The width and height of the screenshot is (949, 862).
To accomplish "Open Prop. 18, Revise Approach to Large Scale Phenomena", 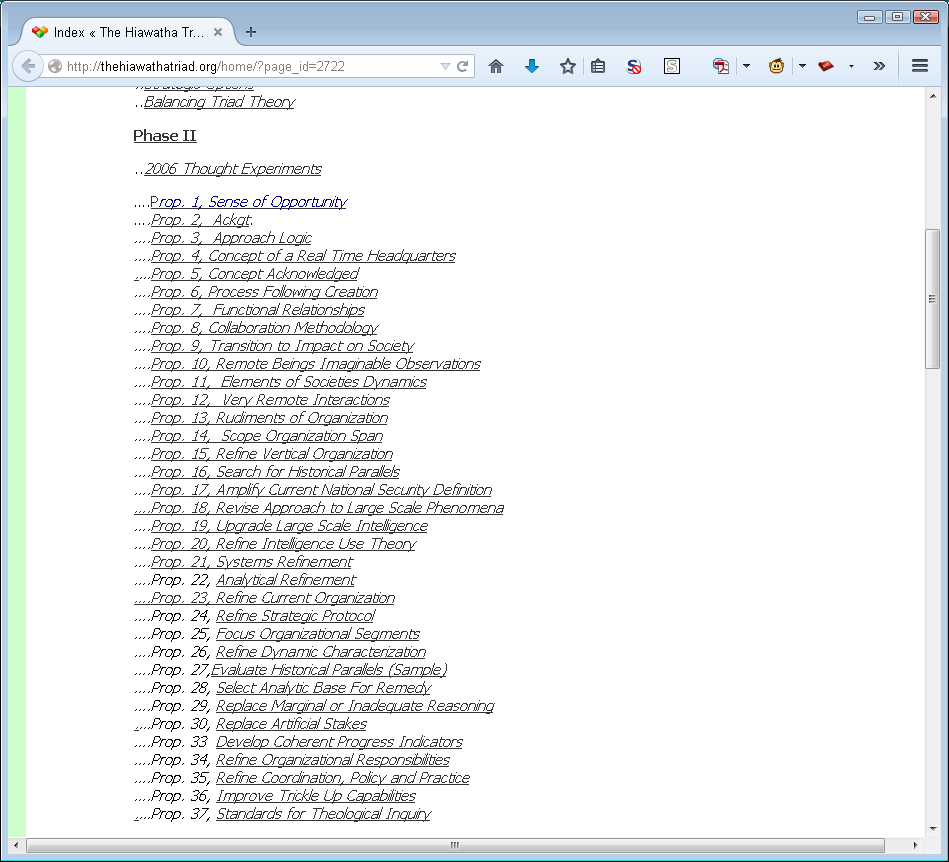I will click(319, 508).
